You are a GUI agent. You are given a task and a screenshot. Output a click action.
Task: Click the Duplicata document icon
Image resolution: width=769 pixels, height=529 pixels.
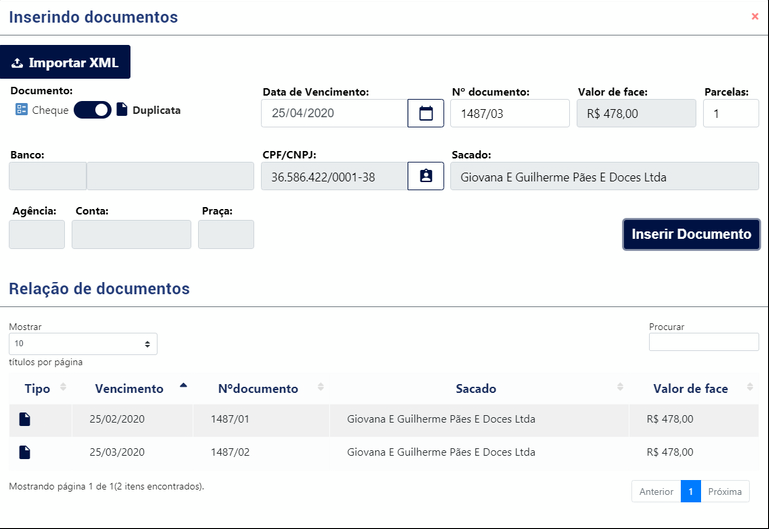(122, 109)
